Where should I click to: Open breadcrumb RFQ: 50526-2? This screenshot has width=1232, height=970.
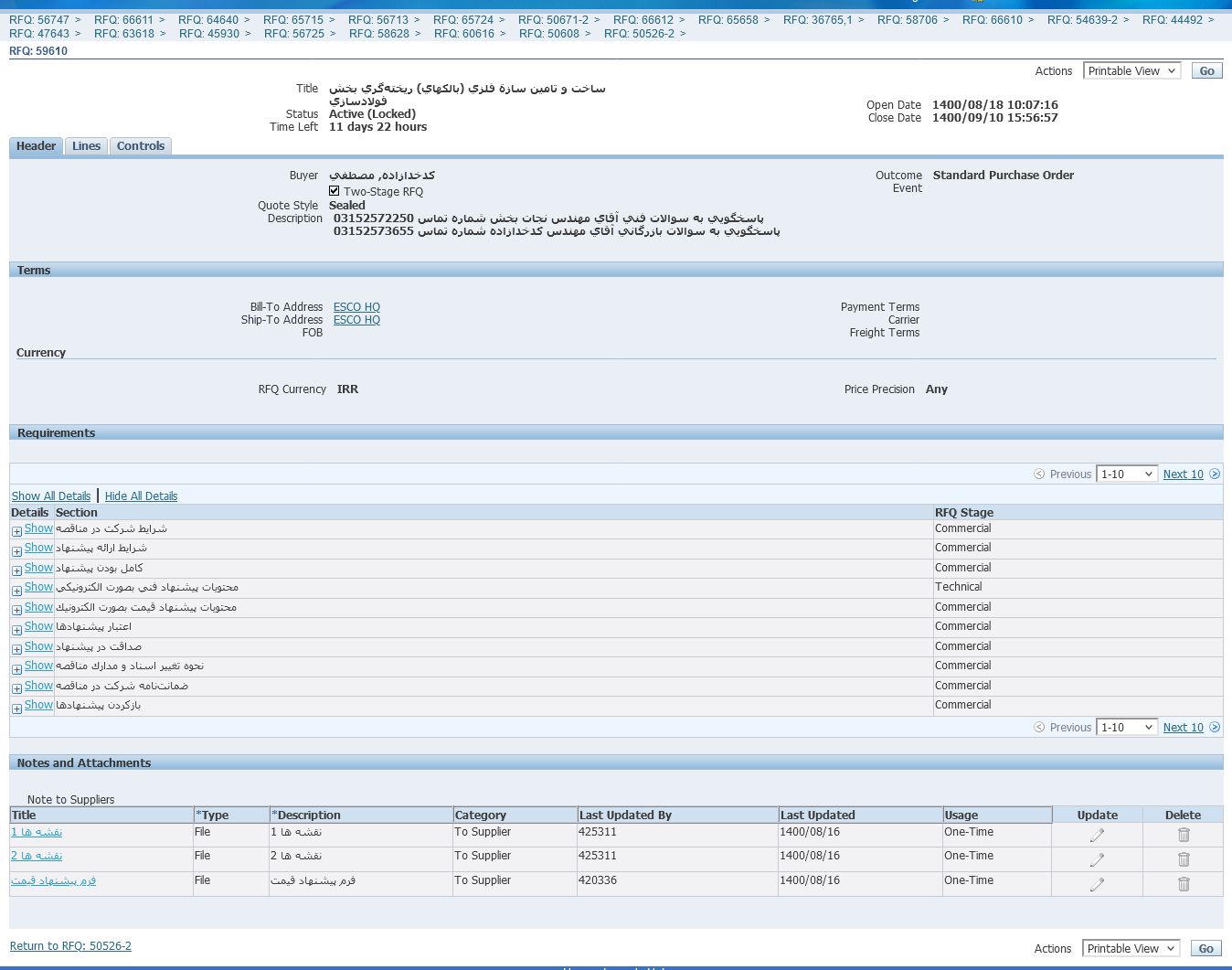click(x=639, y=33)
